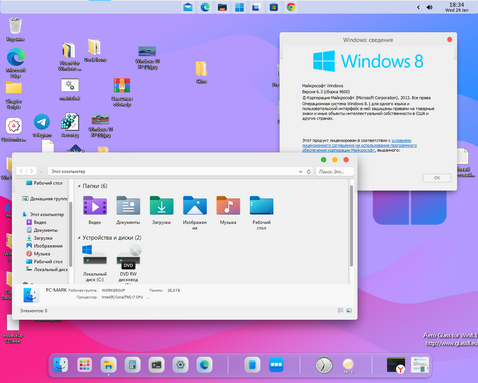Open Launchpad grid icon in the dock
The width and height of the screenshot is (478, 383).
point(85,365)
